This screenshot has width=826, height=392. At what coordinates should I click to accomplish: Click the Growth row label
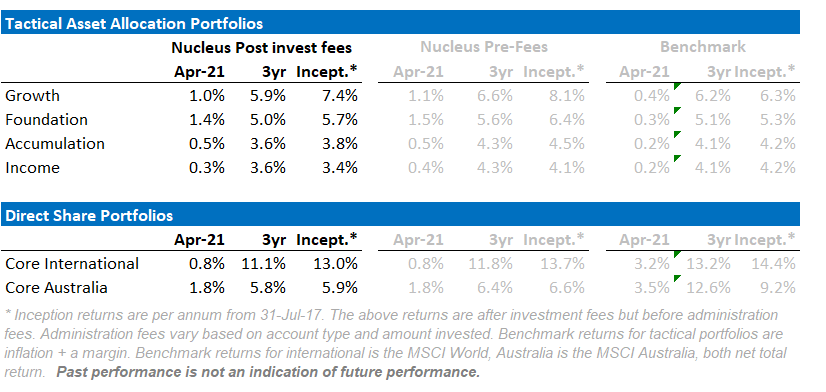click(x=32, y=96)
